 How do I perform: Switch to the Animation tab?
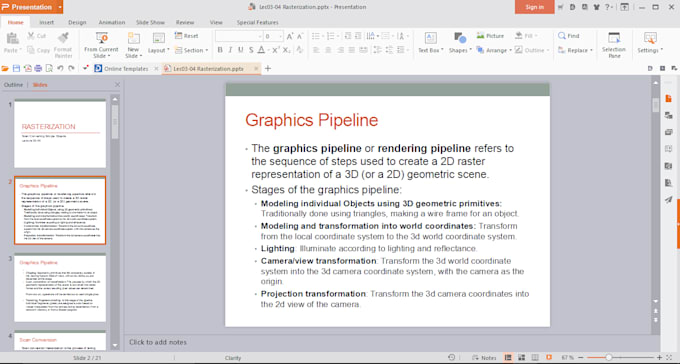pyautogui.click(x=111, y=22)
